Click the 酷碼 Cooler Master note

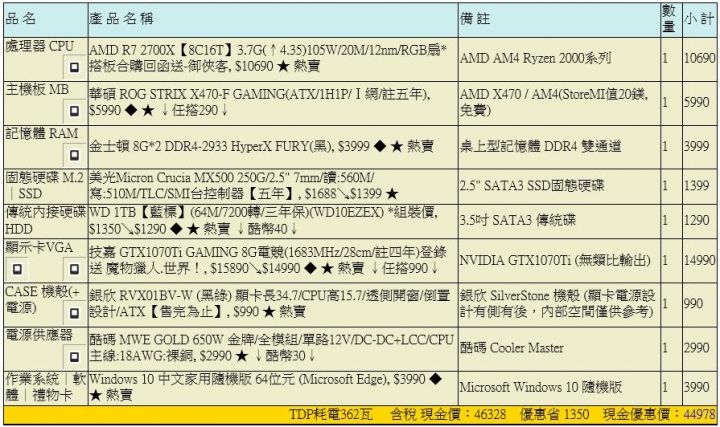512,348
